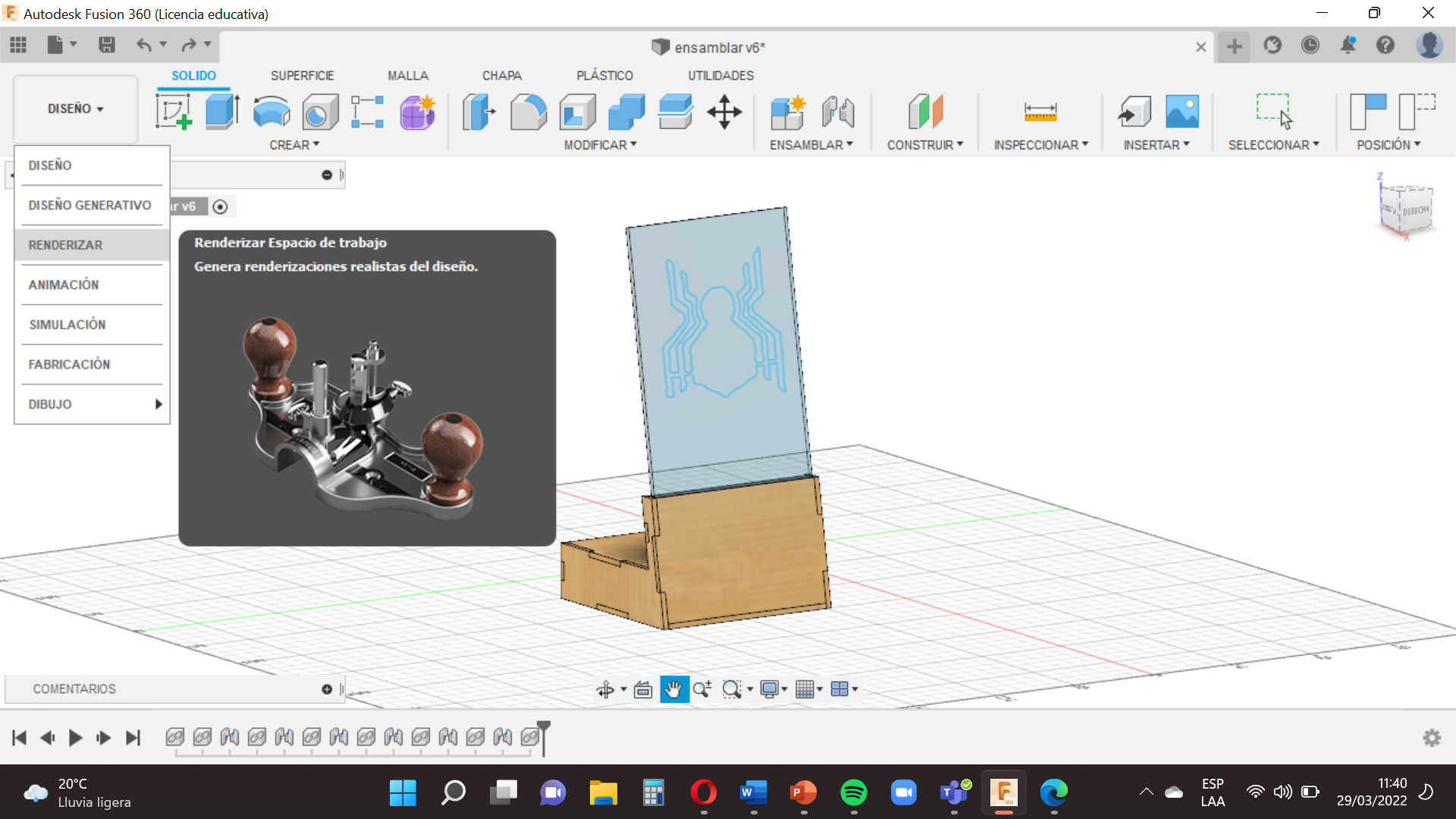
Task: Click the Create Sketch tool icon
Action: pyautogui.click(x=174, y=112)
